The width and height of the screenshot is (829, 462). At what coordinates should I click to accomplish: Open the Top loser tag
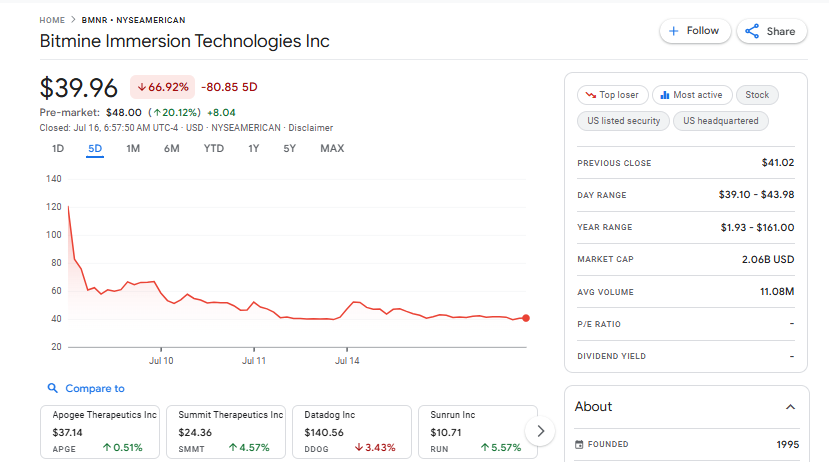click(x=613, y=95)
